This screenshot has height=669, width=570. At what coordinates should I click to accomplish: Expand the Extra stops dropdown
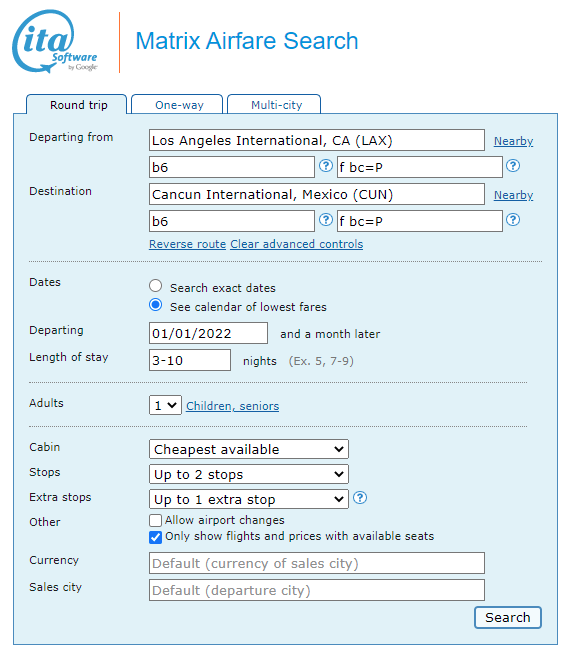(x=249, y=499)
